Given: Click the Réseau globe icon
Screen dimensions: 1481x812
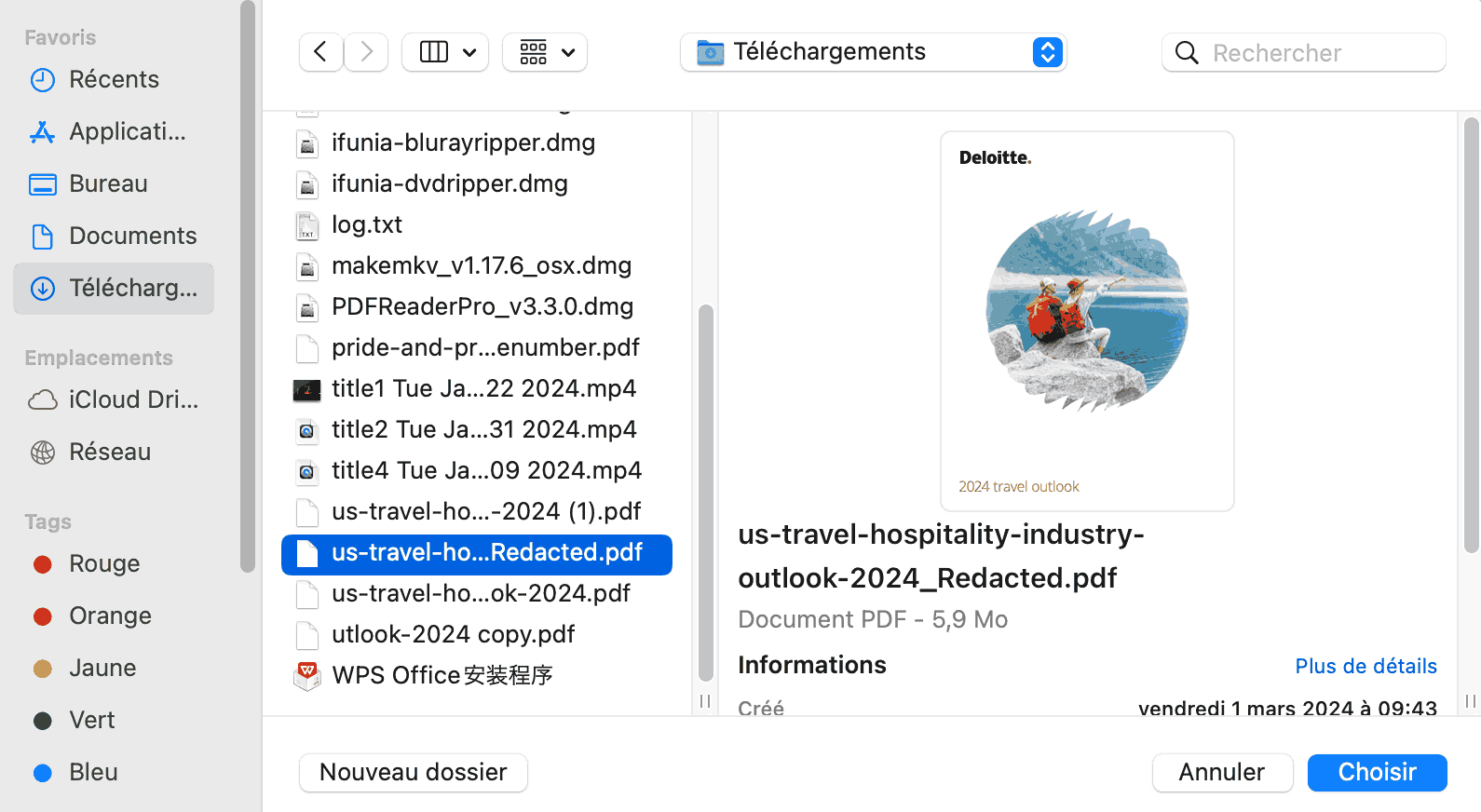Looking at the screenshot, I should pyautogui.click(x=43, y=453).
